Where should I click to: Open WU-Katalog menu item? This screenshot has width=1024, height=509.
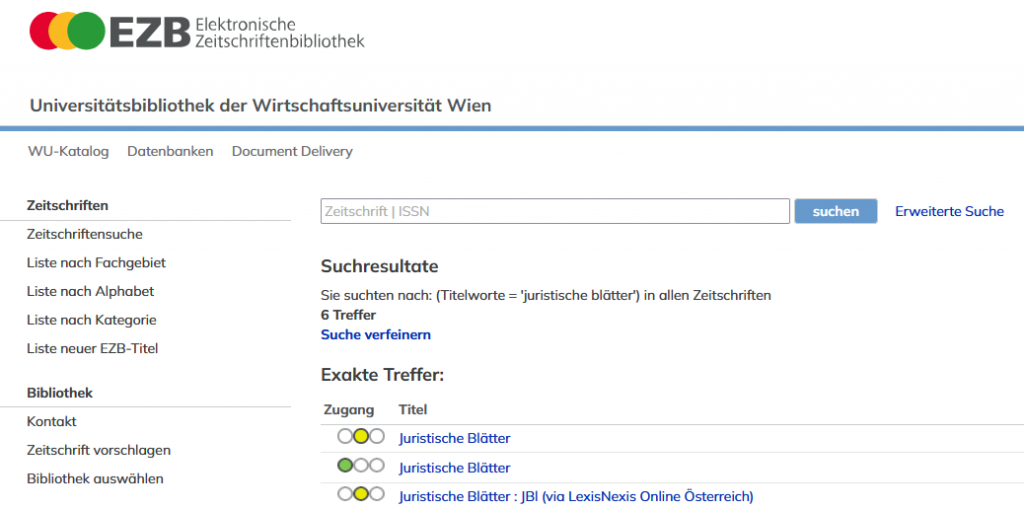pos(68,152)
